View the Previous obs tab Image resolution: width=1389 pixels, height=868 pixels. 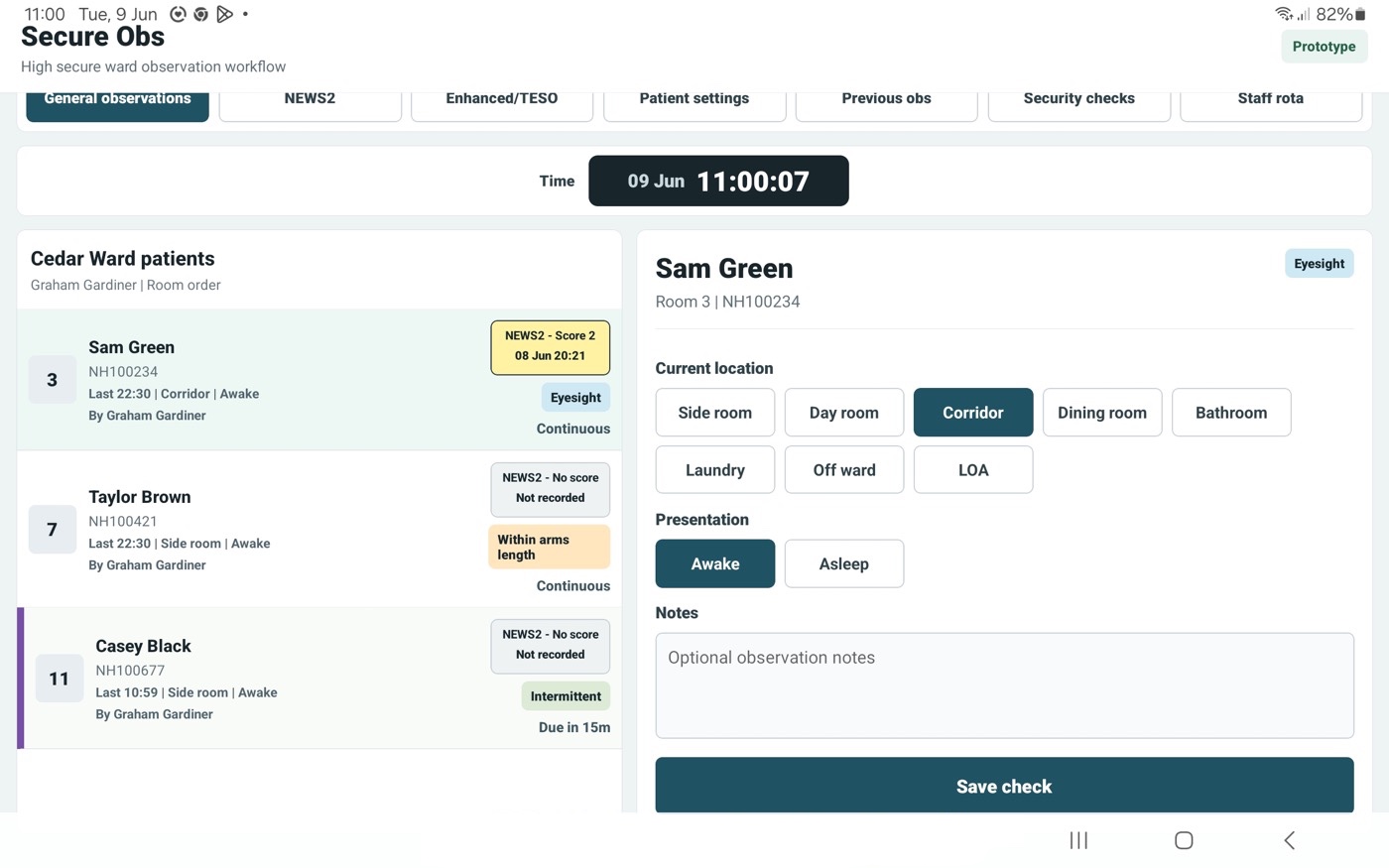click(886, 105)
